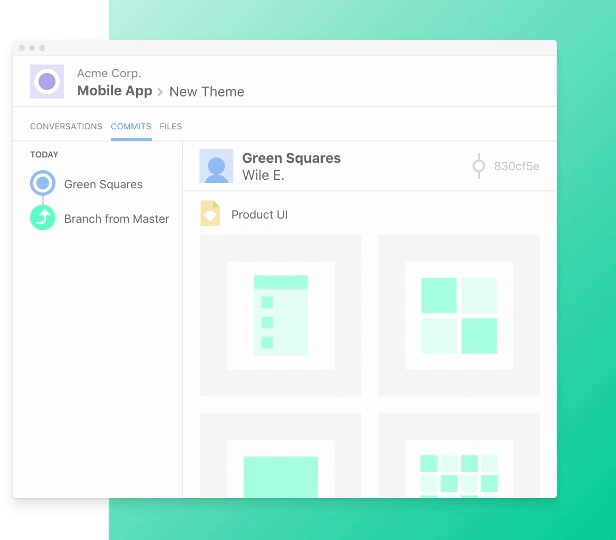Click the Green Squares commit title heading

point(292,158)
